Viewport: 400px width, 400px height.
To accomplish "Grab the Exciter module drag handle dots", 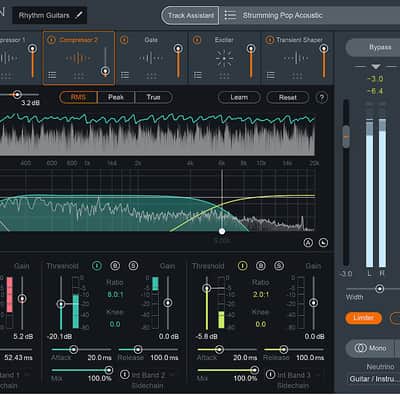I will click(x=224, y=76).
